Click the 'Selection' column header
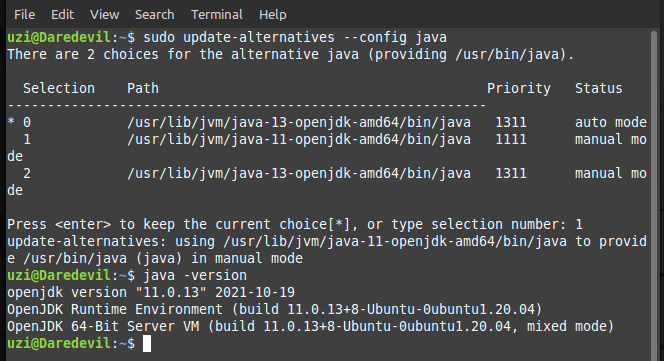 click(x=59, y=88)
